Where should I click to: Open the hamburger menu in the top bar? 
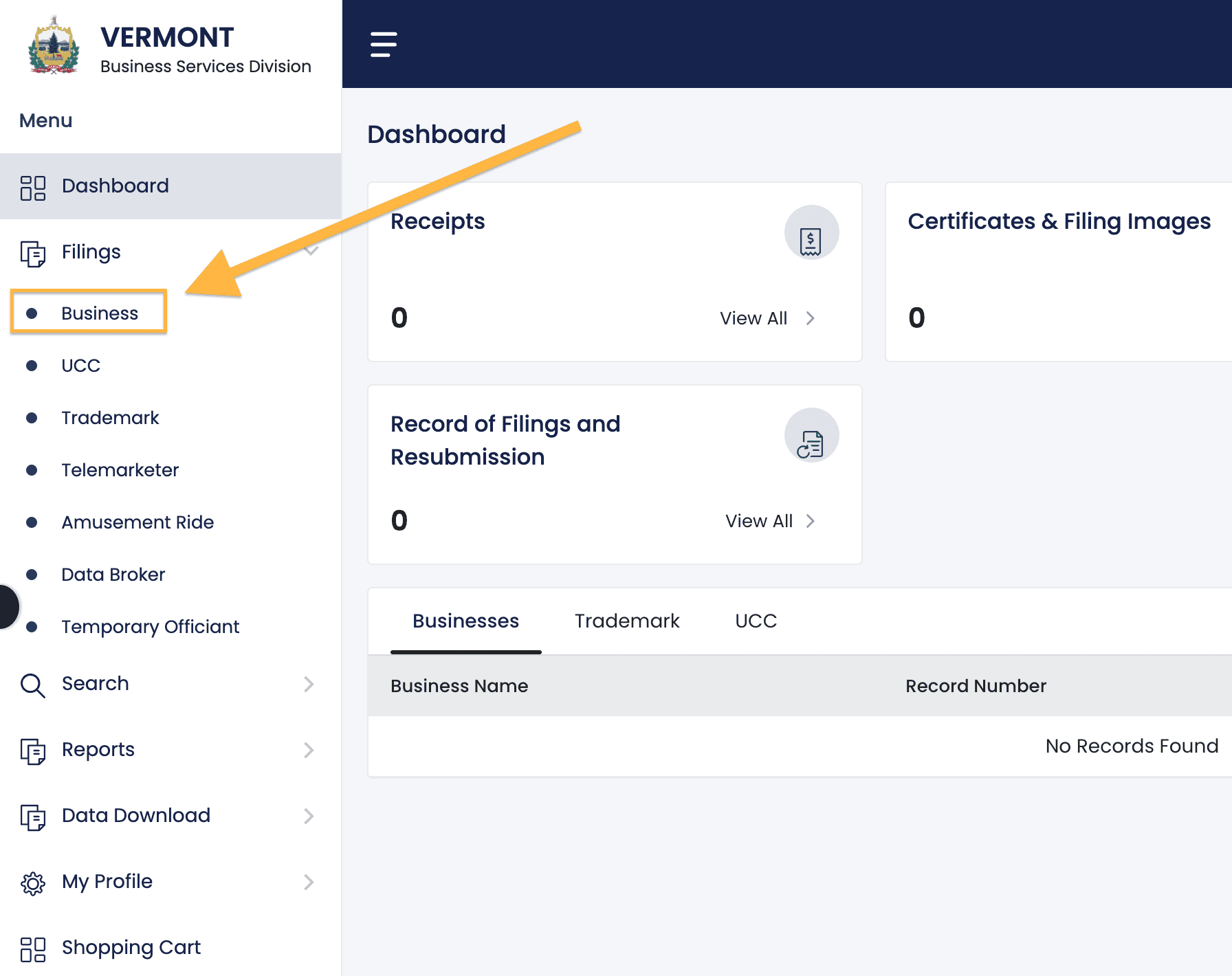pos(383,44)
